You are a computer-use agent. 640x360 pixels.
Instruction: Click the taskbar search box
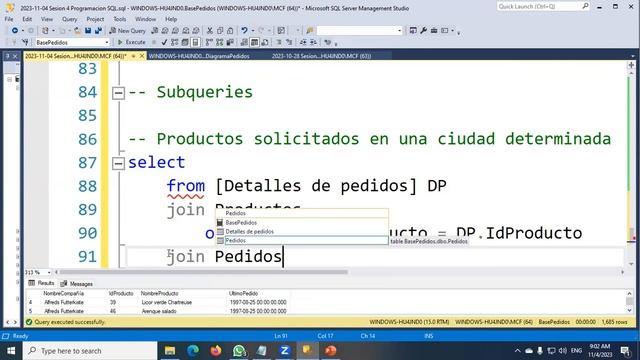90,351
